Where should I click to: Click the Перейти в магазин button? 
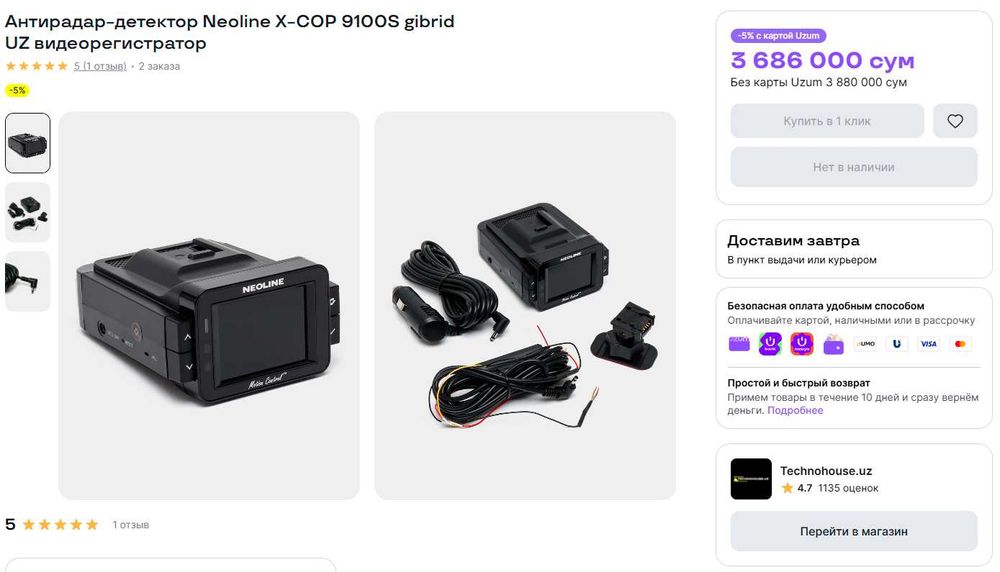[854, 531]
